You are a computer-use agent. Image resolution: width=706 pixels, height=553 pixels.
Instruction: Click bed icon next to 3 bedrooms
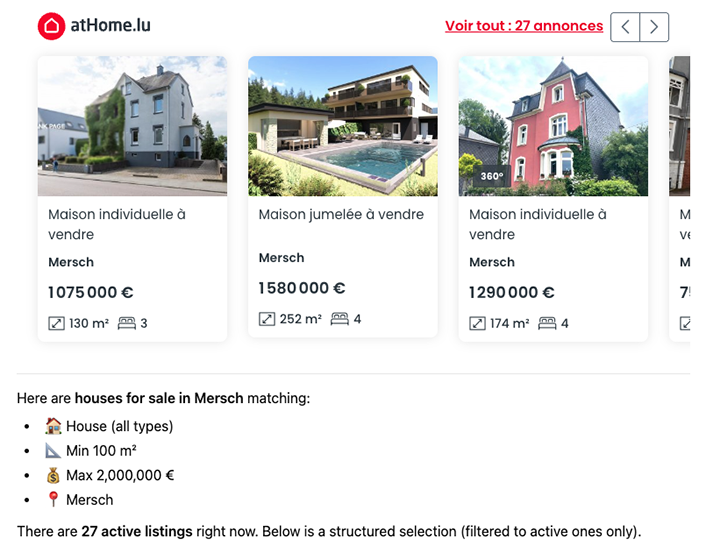click(126, 323)
